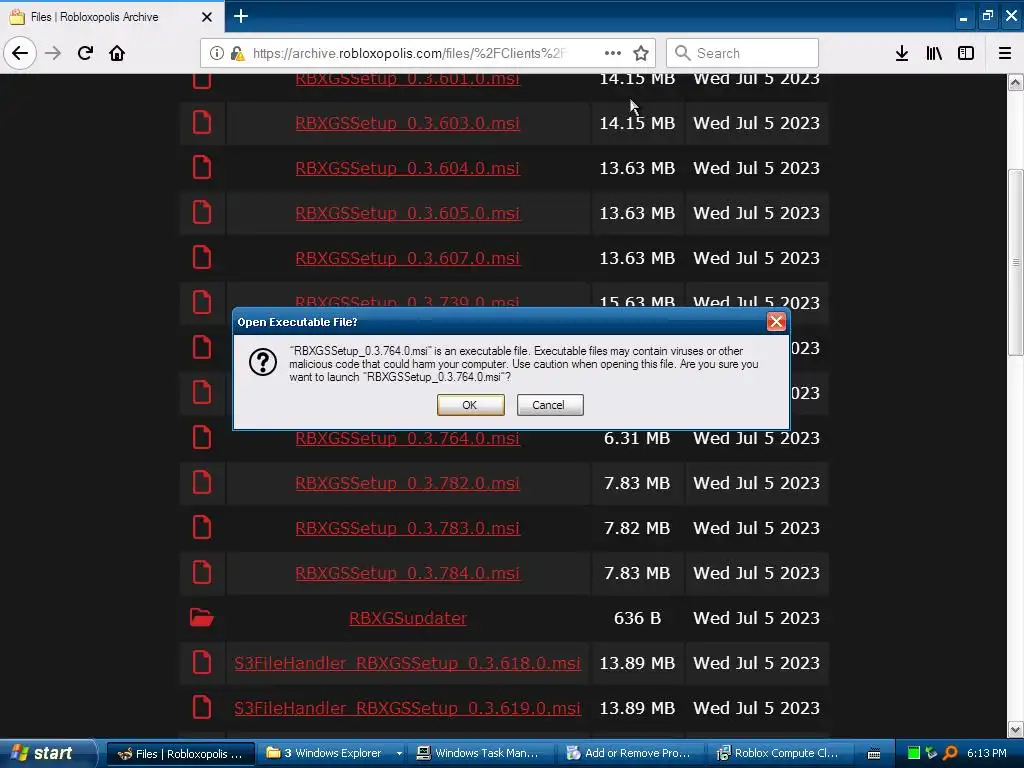
Task: Download RBXGSSetup_0.3.605.0.msi
Action: coord(408,213)
